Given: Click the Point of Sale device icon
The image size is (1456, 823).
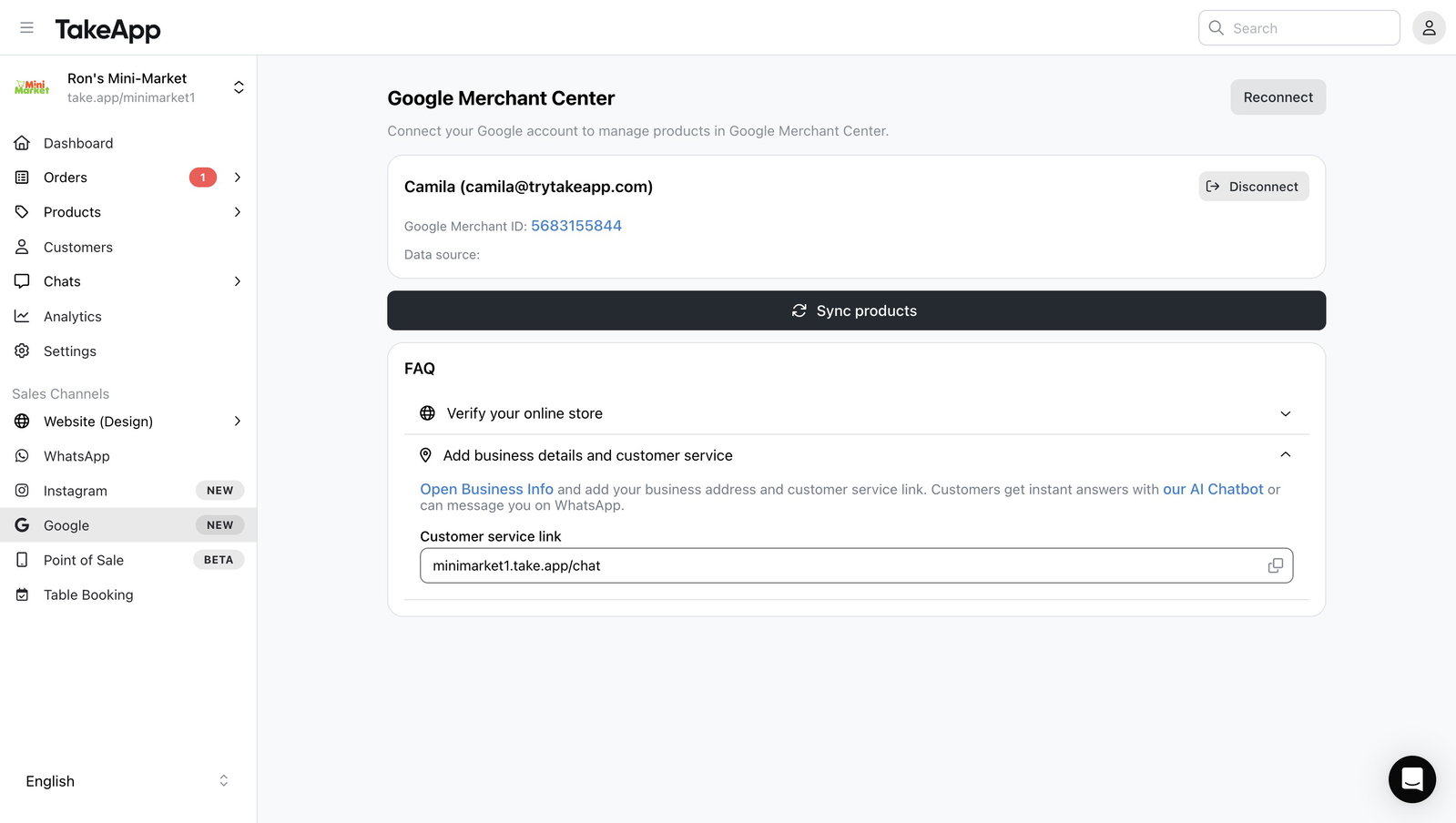Looking at the screenshot, I should pos(22,560).
